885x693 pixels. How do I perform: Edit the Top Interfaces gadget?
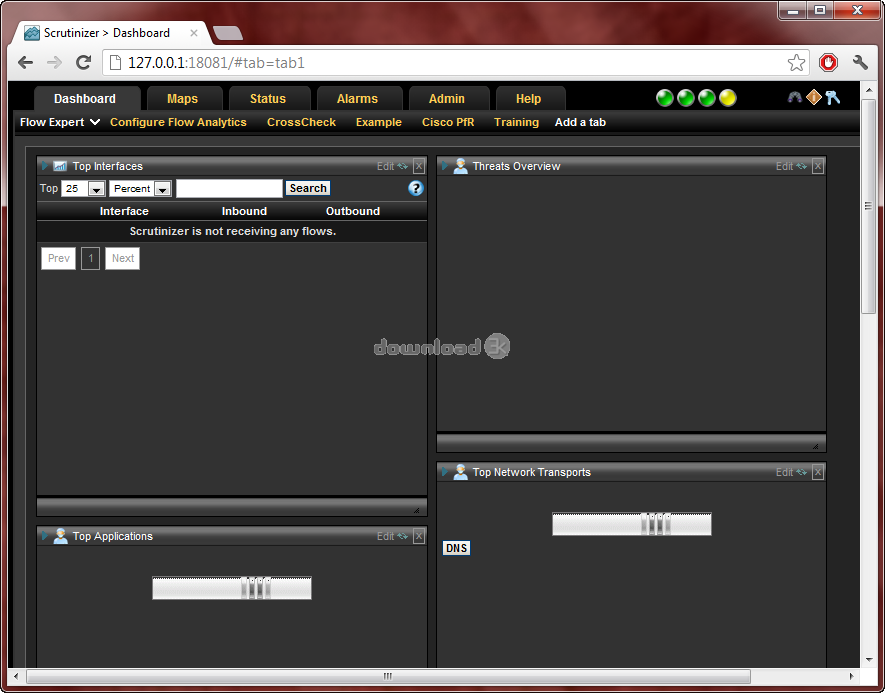(x=385, y=166)
